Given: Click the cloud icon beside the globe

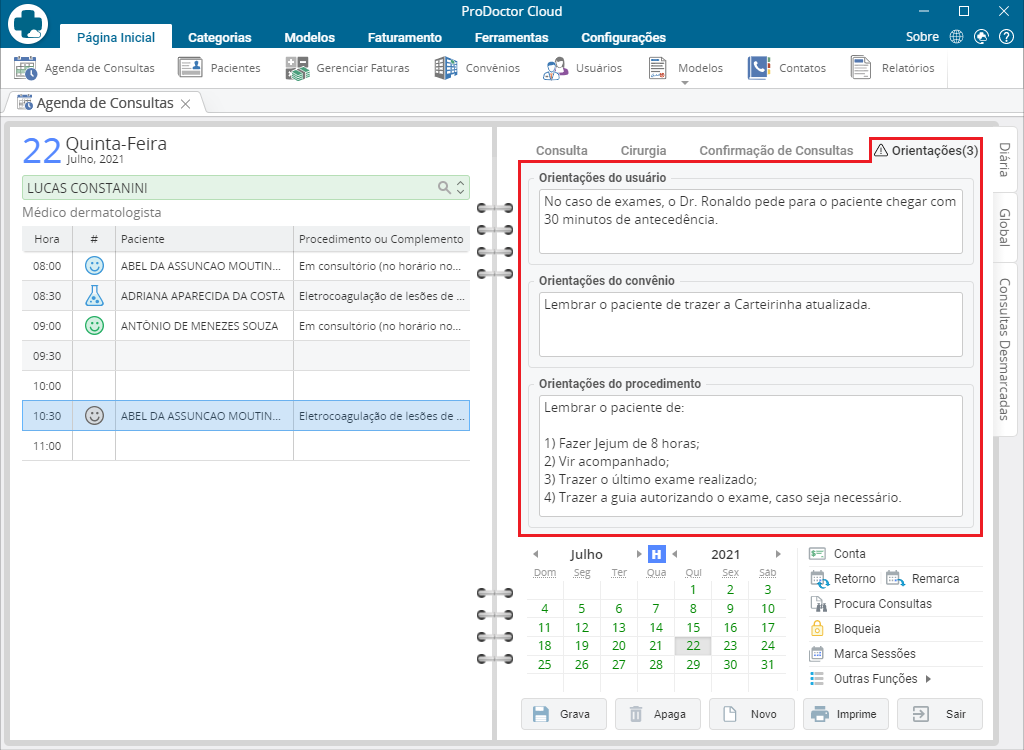Looking at the screenshot, I should coord(981,37).
